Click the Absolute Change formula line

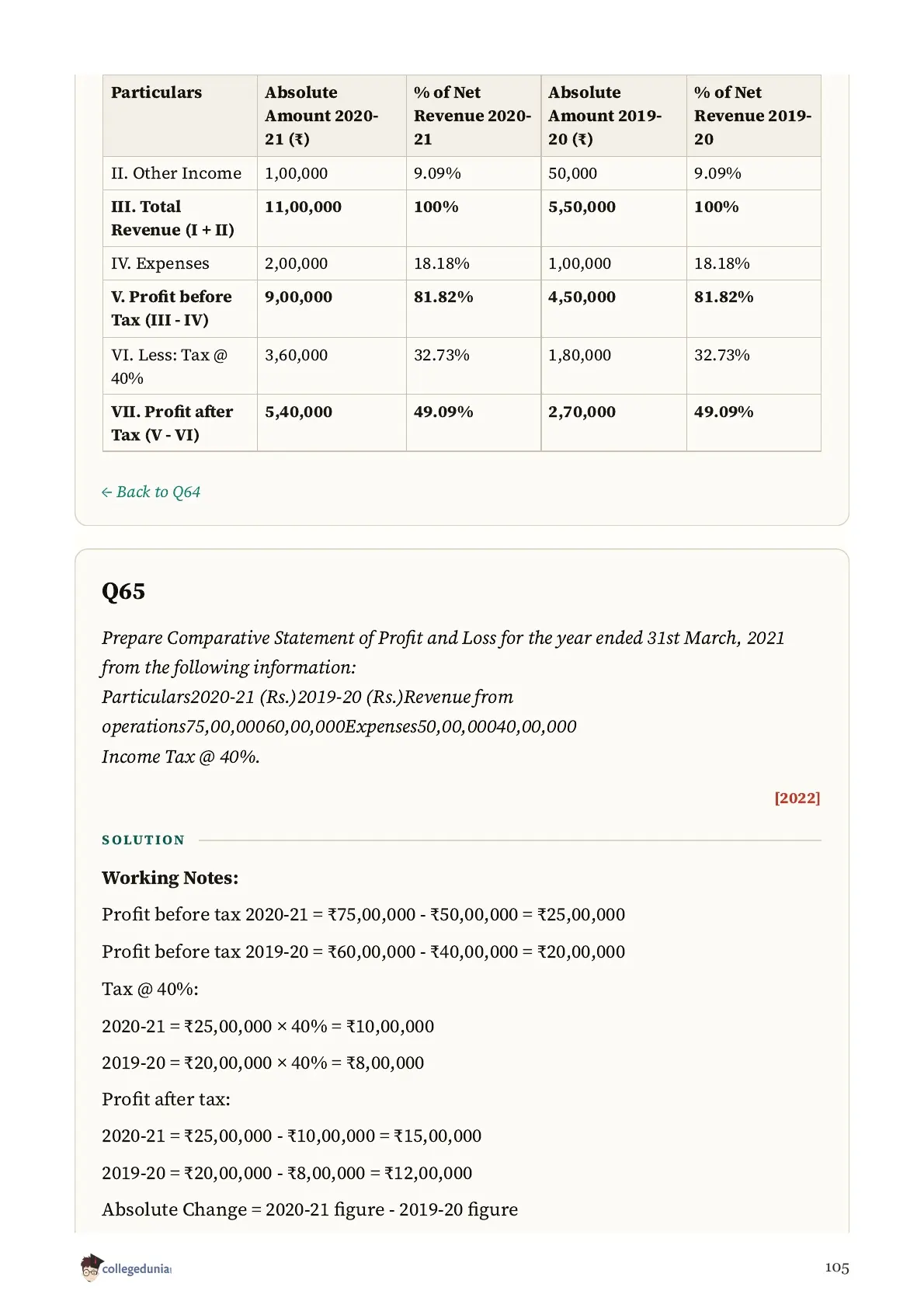(x=310, y=1209)
